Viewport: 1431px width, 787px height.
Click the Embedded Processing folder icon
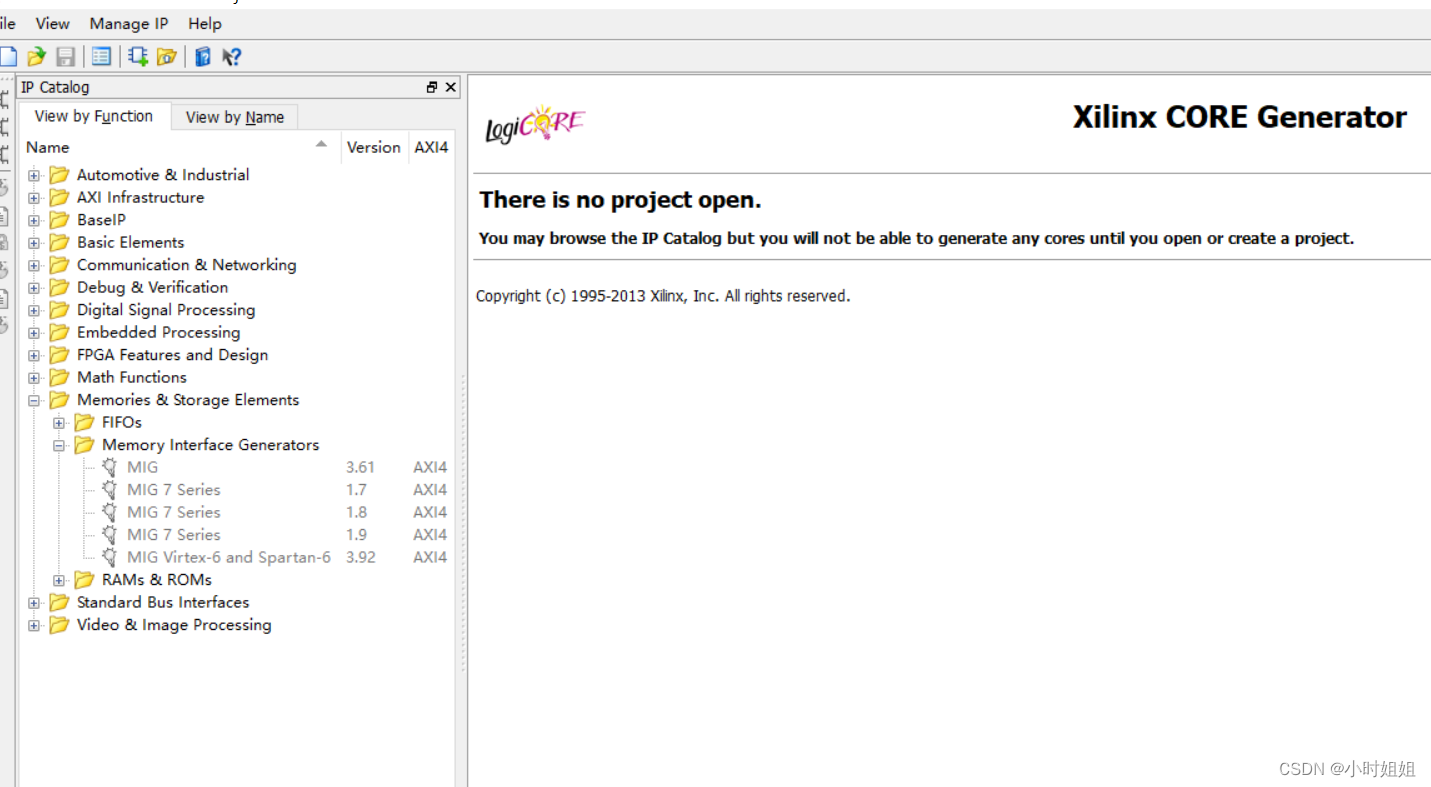pyautogui.click(x=60, y=333)
